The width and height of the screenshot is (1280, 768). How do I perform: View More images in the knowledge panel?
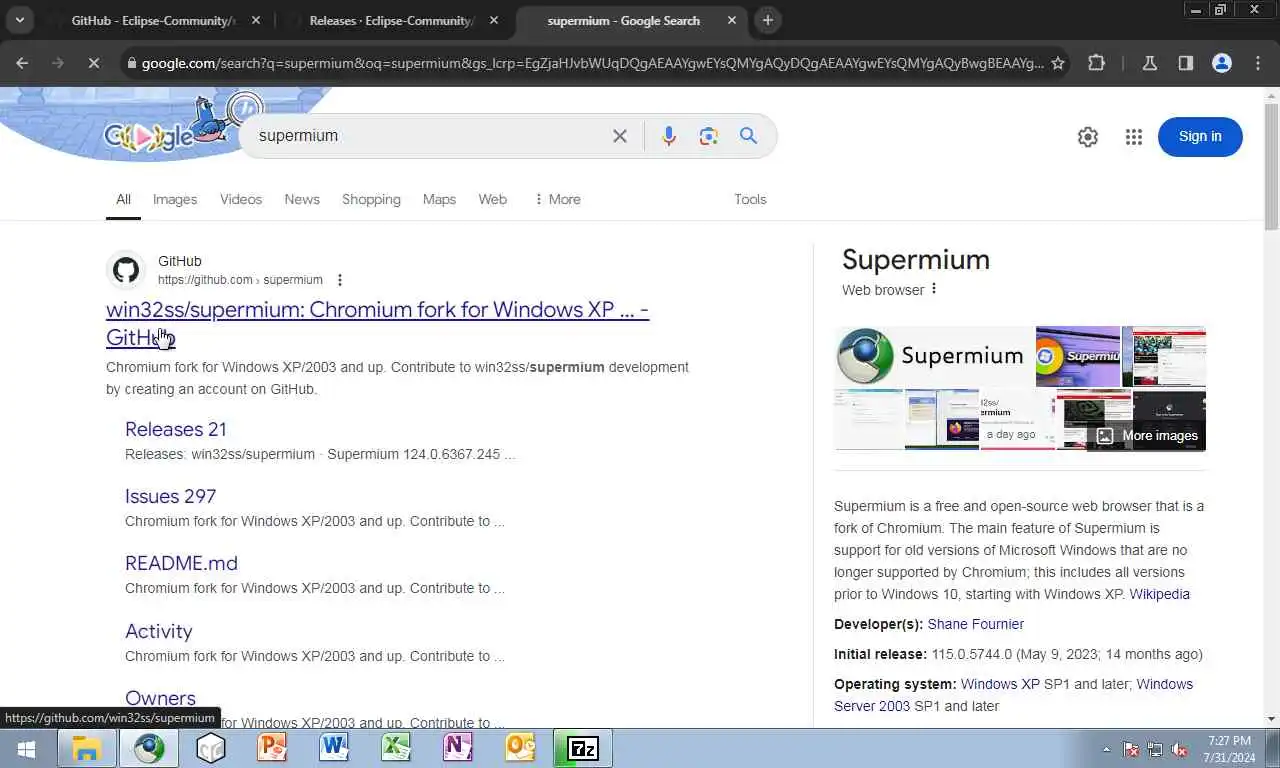click(1147, 436)
